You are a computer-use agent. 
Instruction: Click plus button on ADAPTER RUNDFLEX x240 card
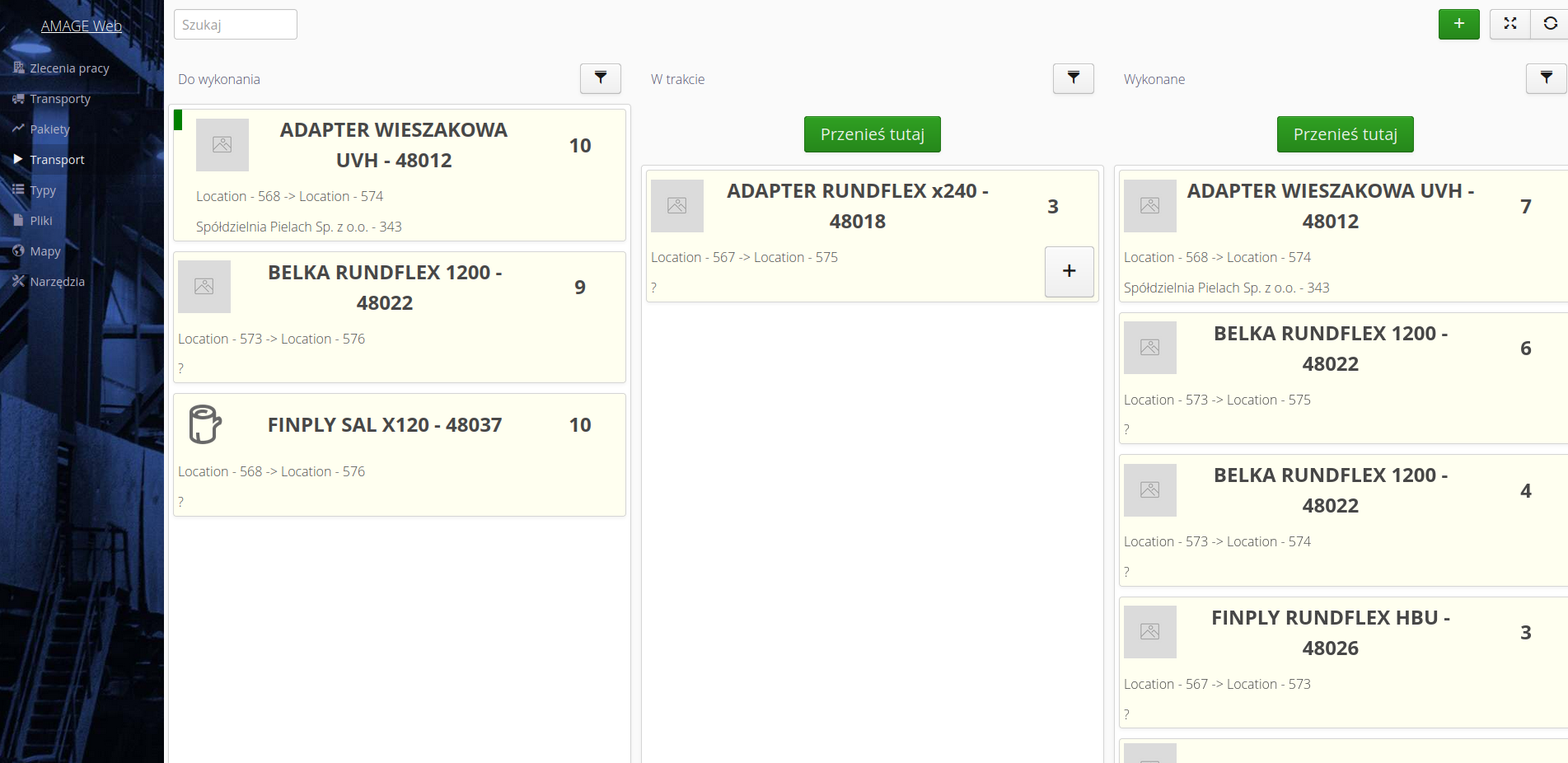coord(1069,271)
